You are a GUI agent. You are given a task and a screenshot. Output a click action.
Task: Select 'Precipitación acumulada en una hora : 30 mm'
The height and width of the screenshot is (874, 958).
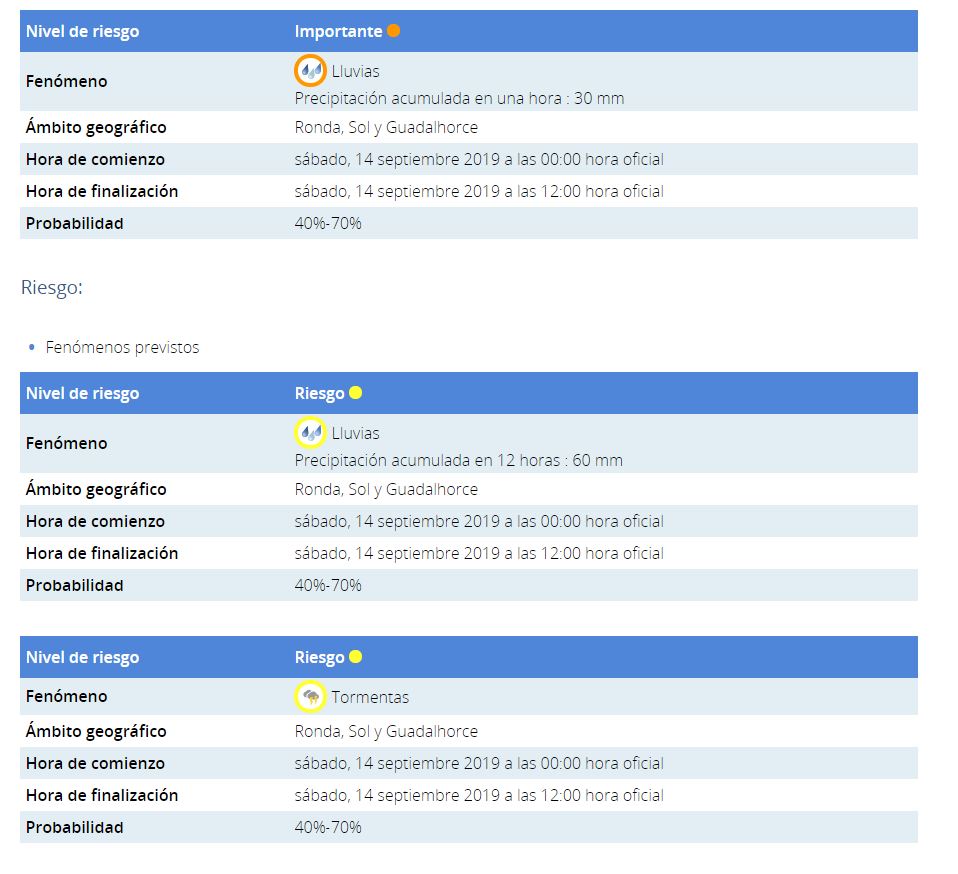[459, 98]
